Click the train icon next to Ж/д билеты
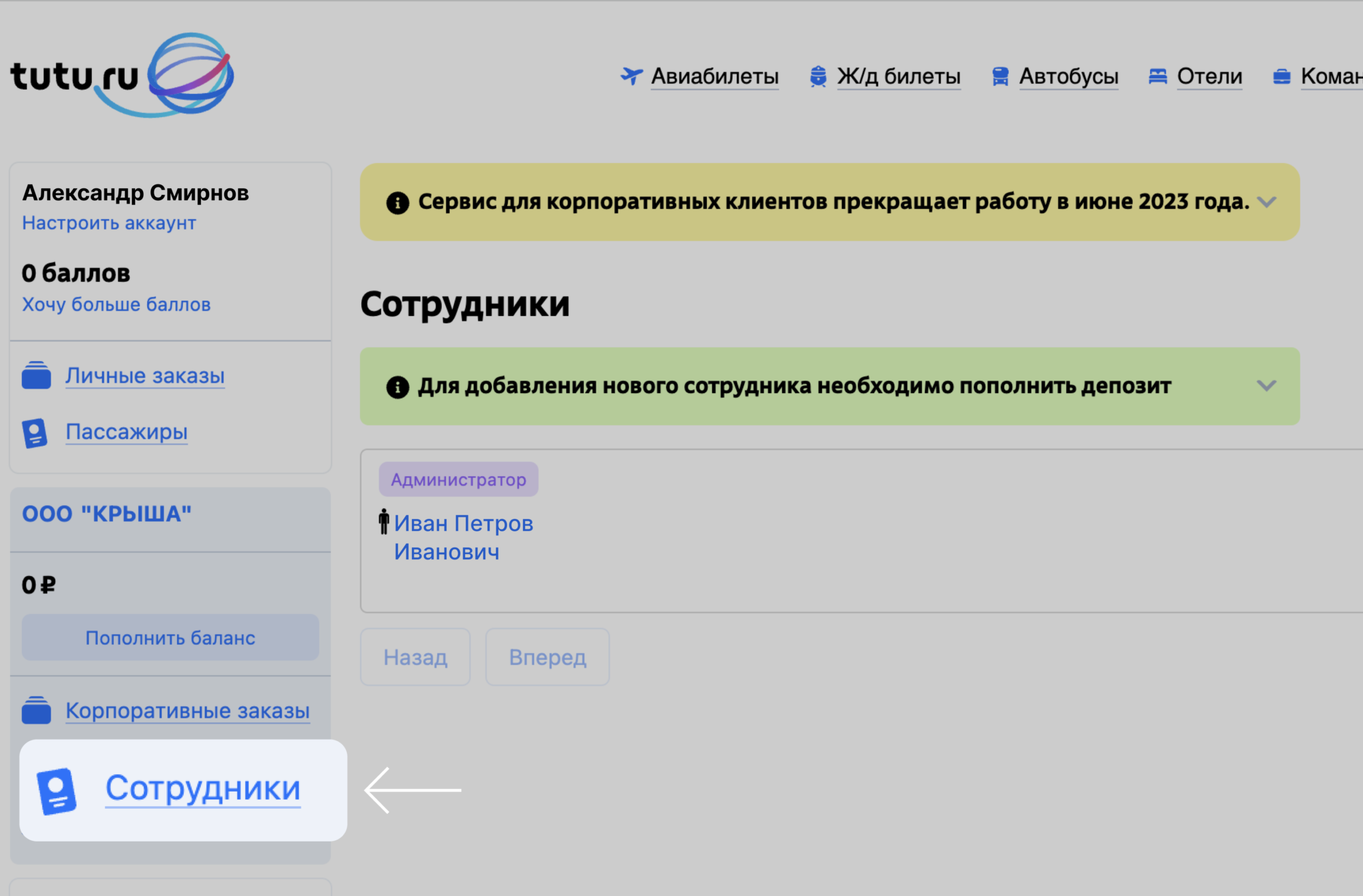The image size is (1363, 896). pyautogui.click(x=818, y=76)
